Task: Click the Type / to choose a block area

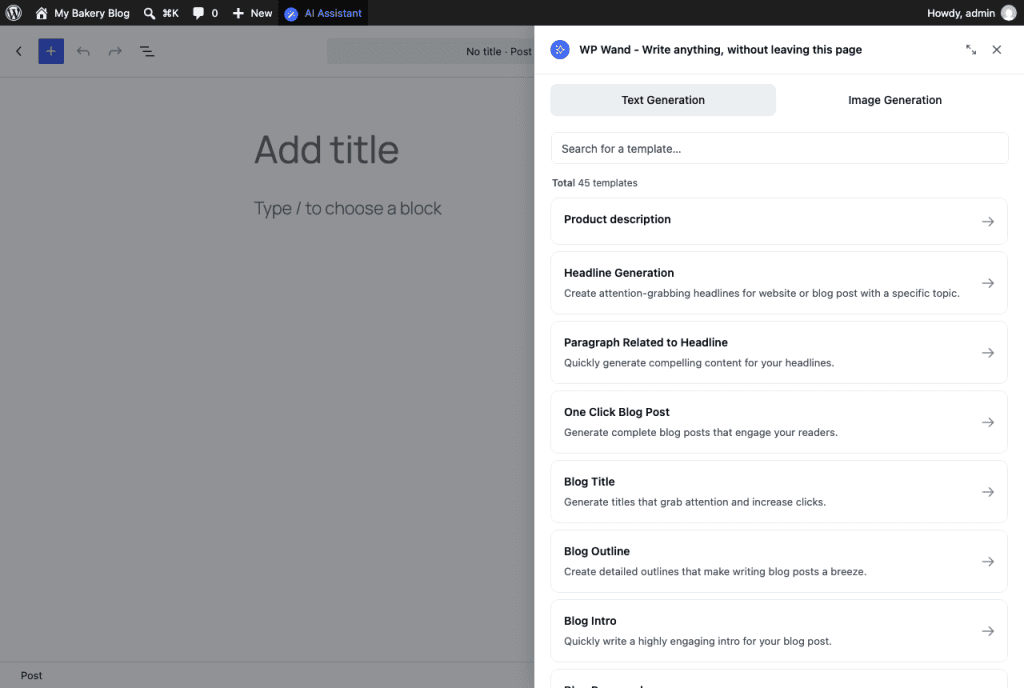Action: (347, 208)
